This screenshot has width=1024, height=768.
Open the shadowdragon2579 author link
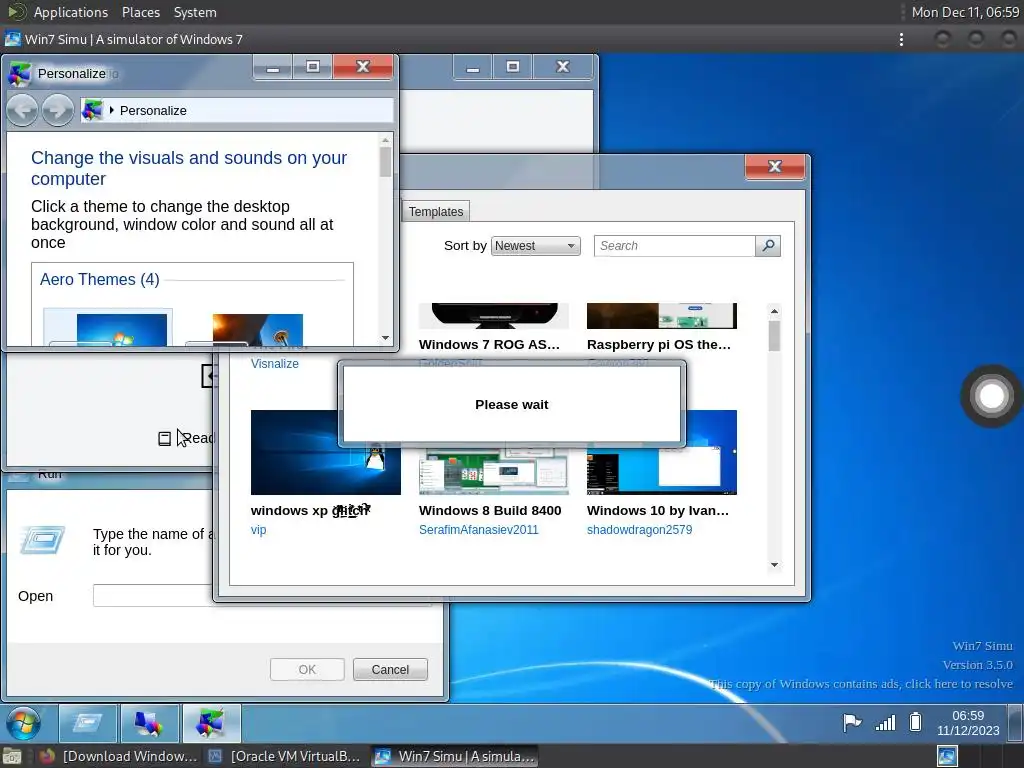click(x=639, y=530)
